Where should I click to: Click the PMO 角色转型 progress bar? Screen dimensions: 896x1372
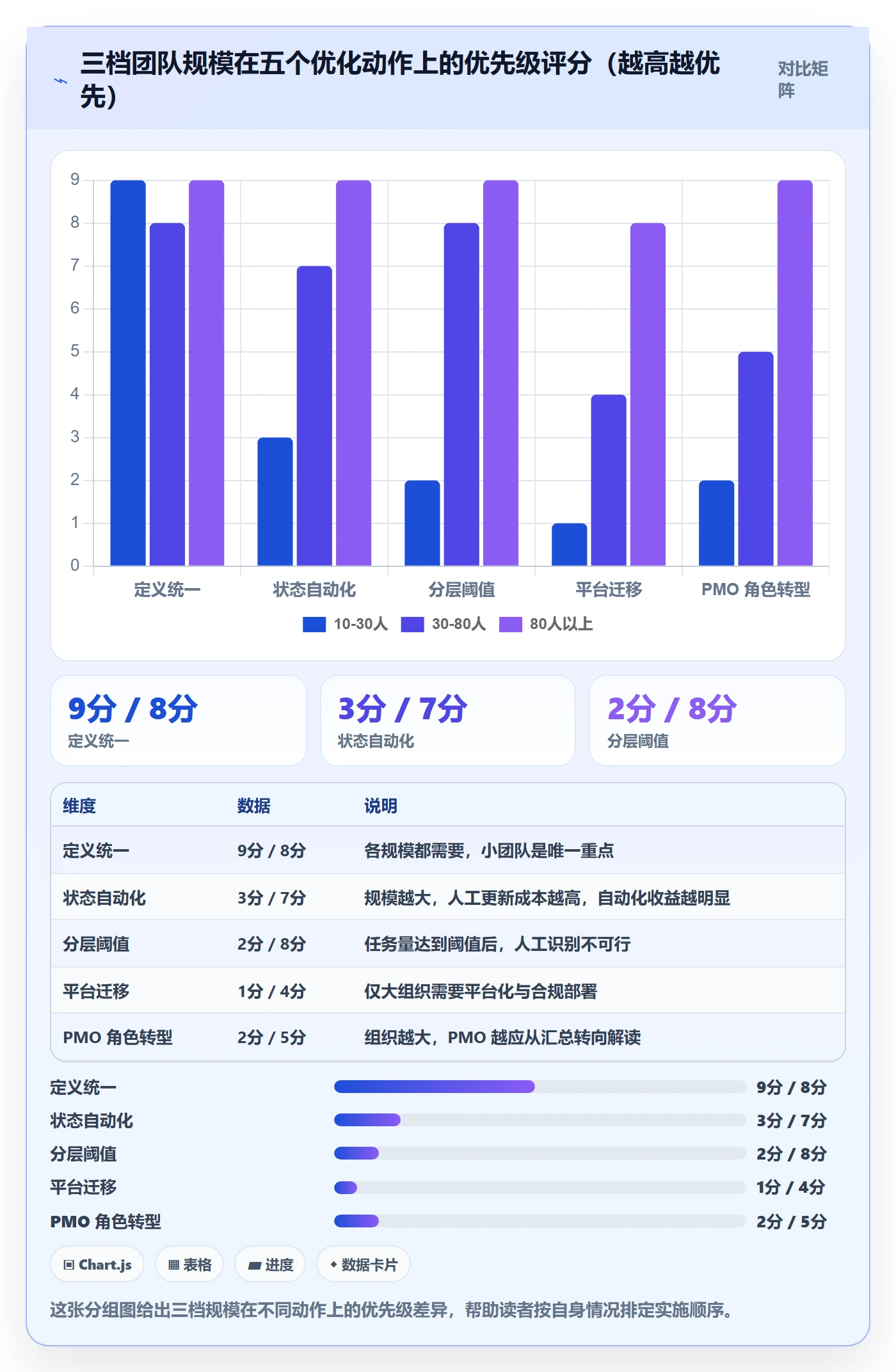point(540,1221)
